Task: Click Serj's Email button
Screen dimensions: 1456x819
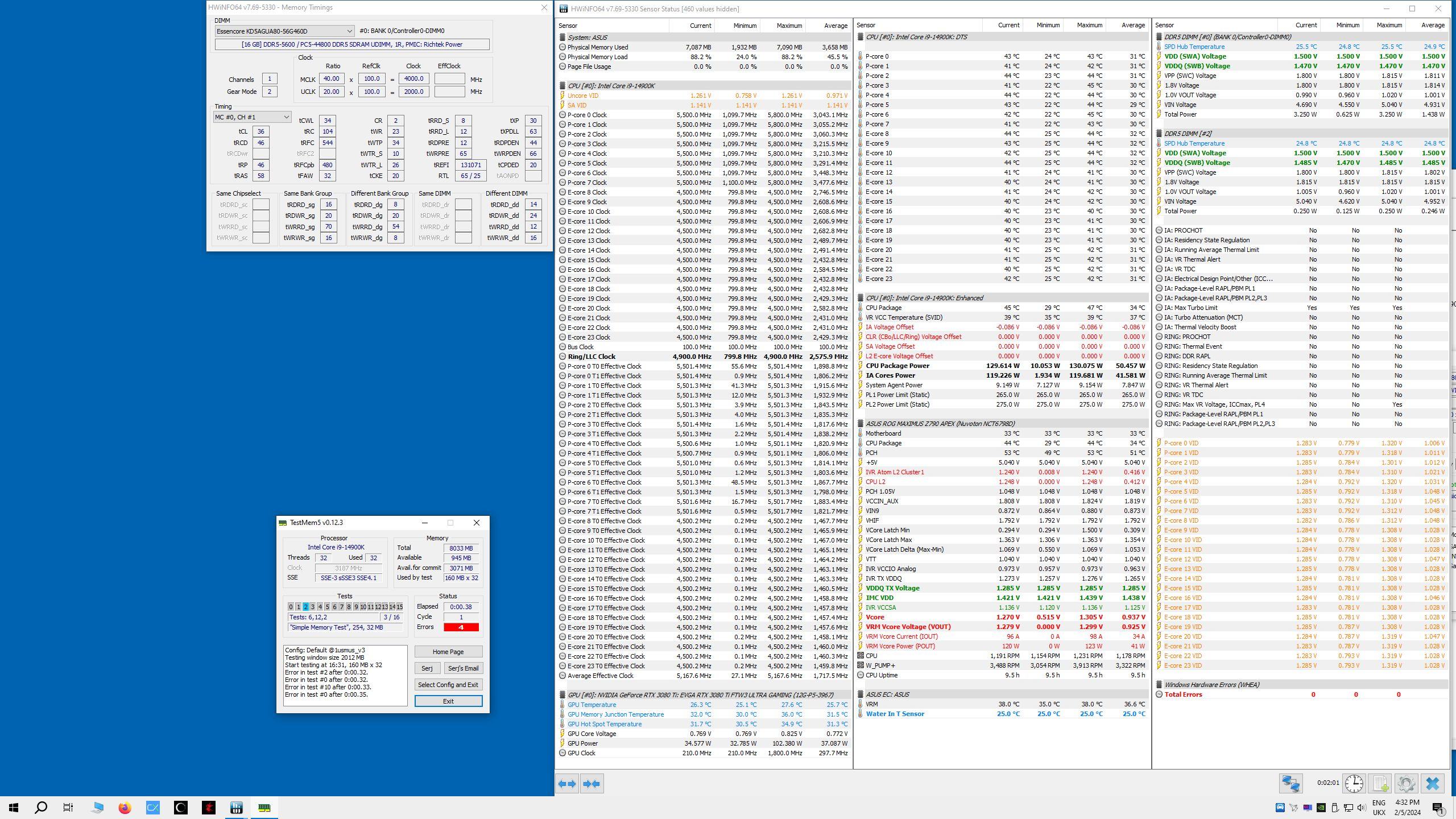Action: (462, 668)
